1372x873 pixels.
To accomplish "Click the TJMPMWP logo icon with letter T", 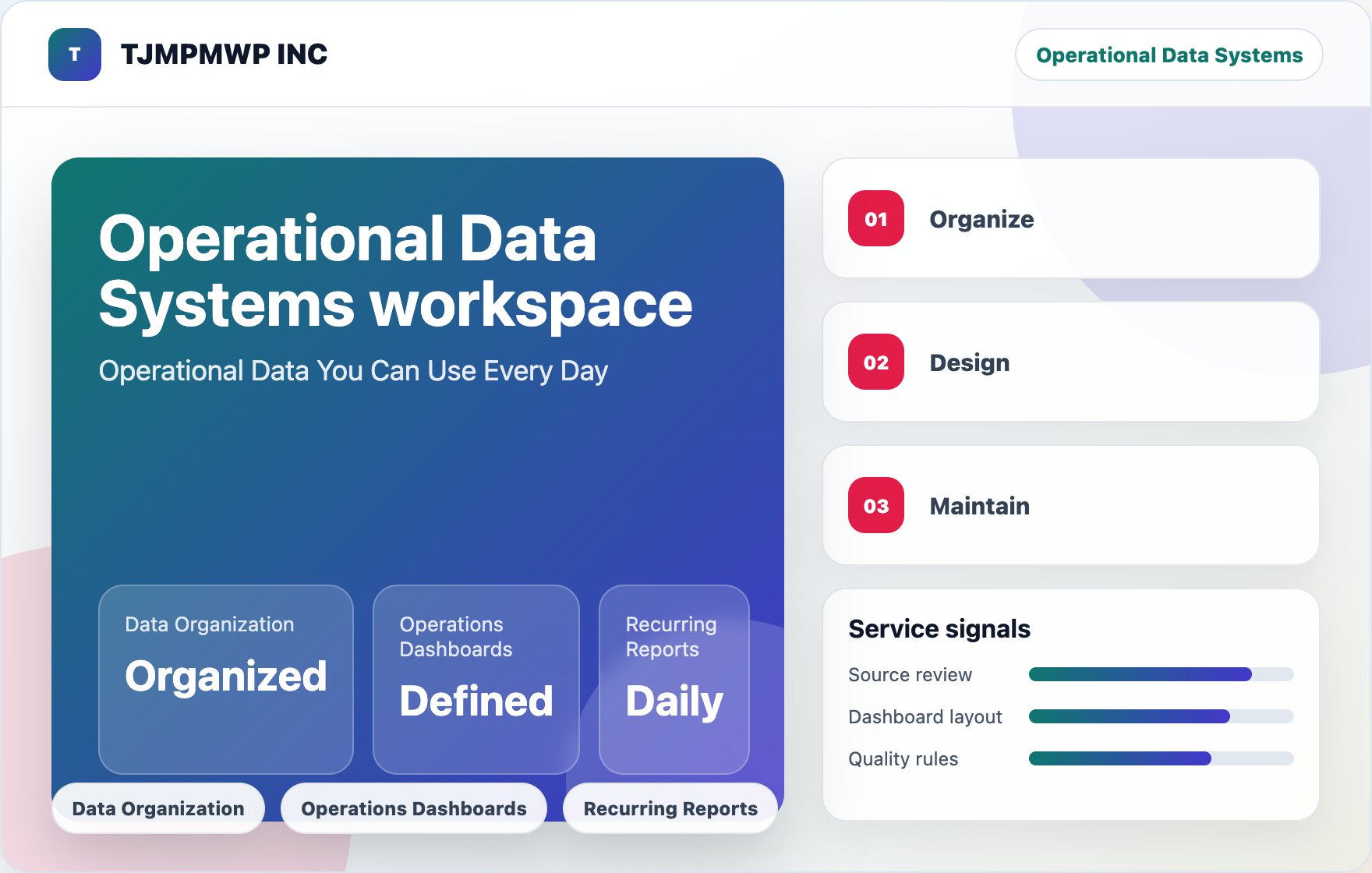I will coord(75,55).
